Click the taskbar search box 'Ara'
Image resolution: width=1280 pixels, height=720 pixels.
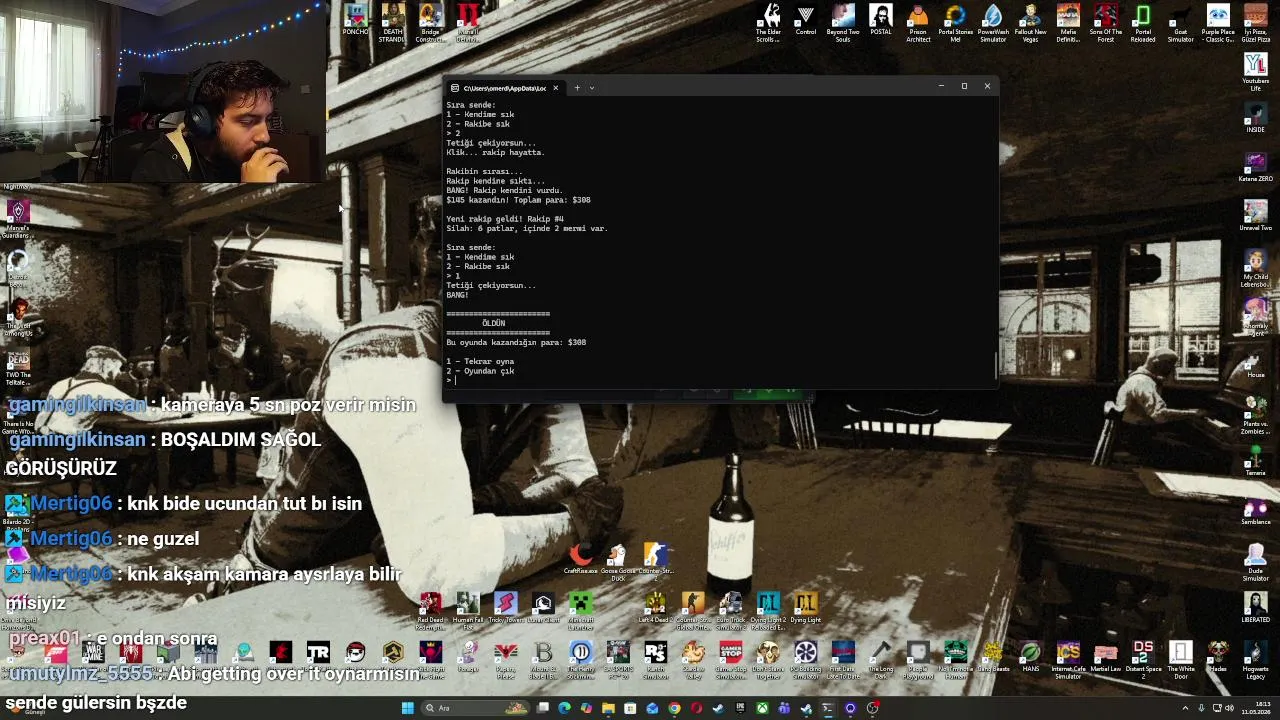click(x=475, y=708)
